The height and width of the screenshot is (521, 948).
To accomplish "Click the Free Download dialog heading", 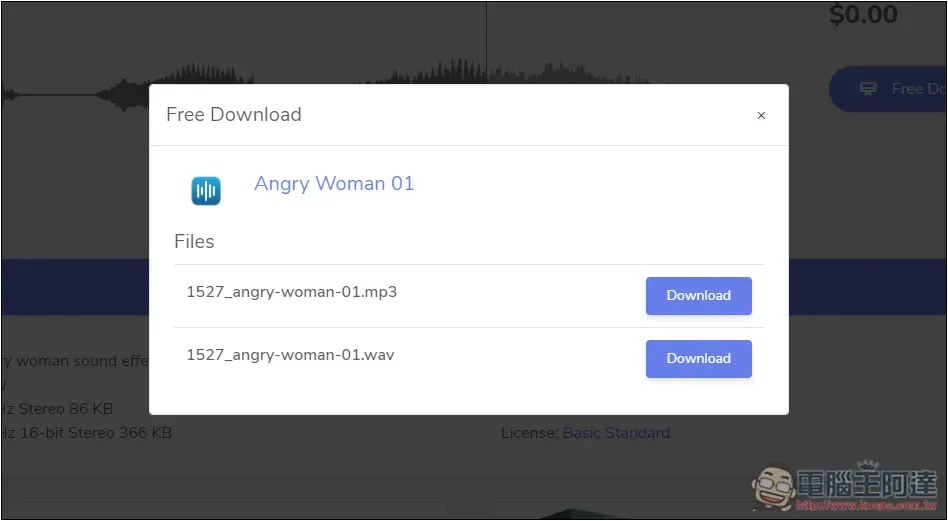I will point(233,114).
